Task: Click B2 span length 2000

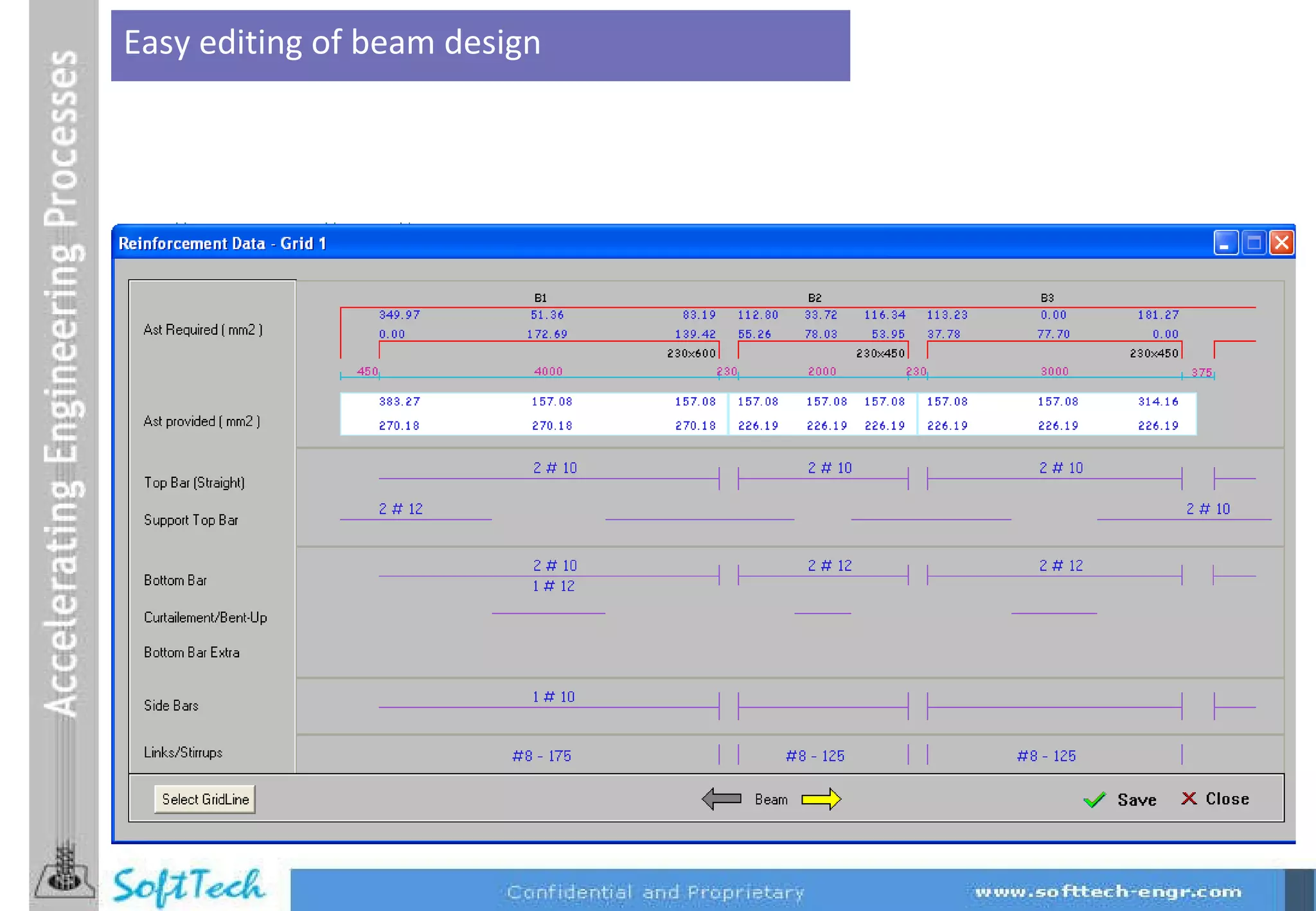Action: pyautogui.click(x=822, y=371)
